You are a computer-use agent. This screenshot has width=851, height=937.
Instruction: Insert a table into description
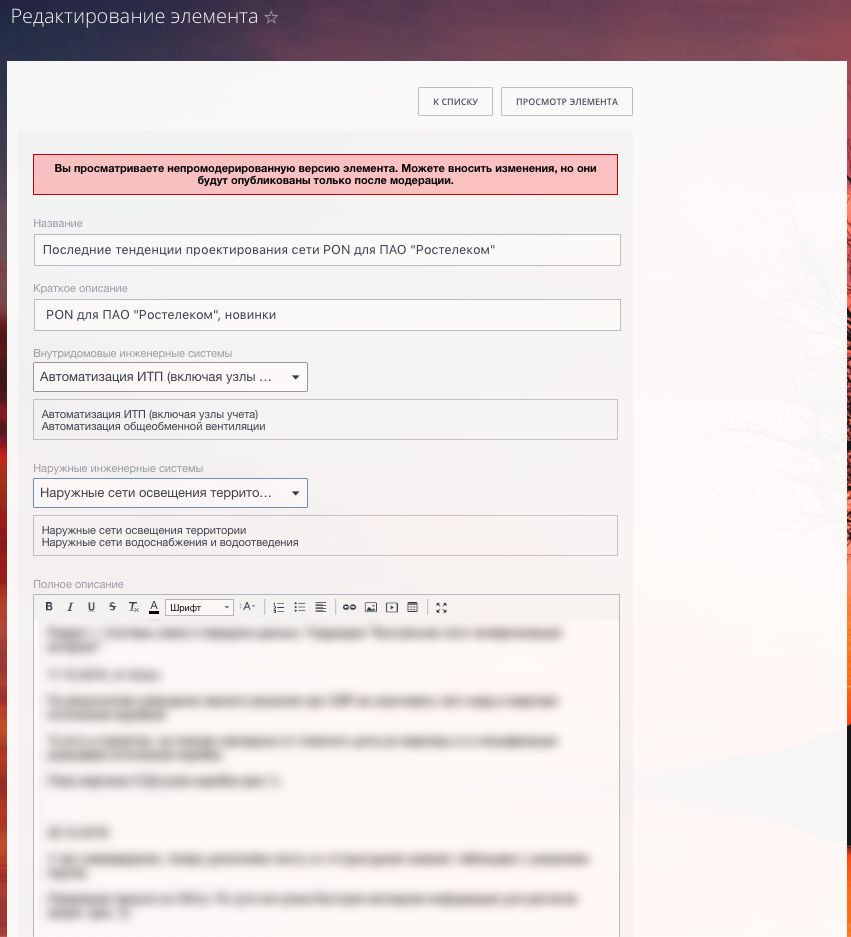coord(412,607)
